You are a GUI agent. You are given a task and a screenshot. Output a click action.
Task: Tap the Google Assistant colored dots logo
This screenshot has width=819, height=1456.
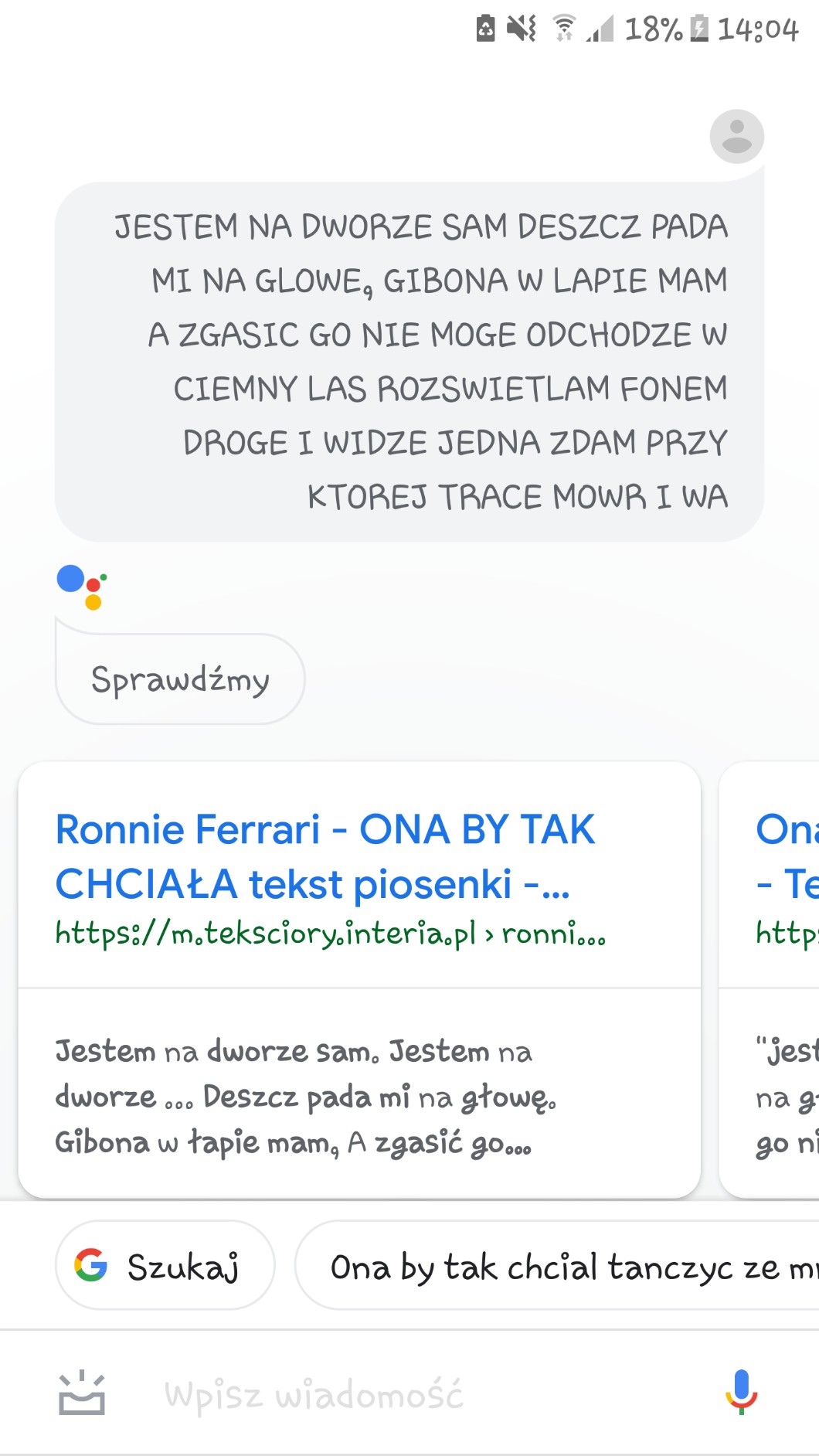(x=81, y=587)
